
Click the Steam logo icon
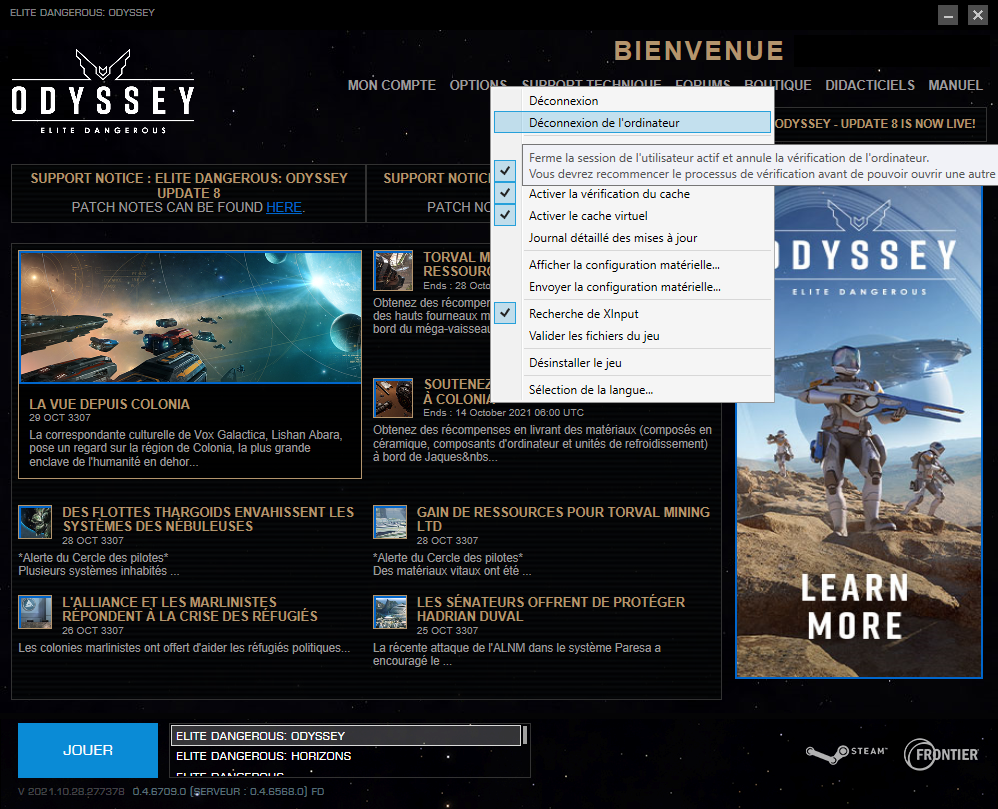846,754
